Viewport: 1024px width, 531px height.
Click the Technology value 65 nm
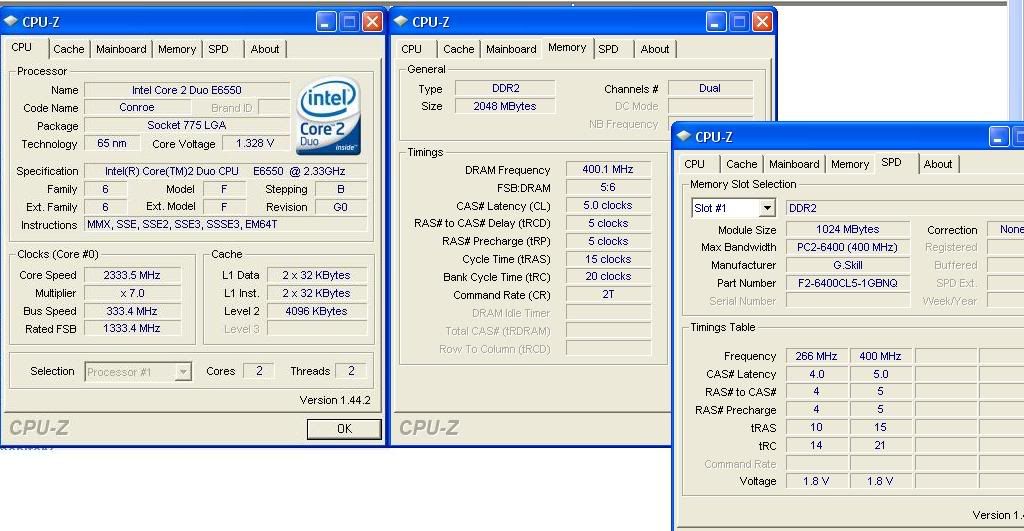point(112,144)
